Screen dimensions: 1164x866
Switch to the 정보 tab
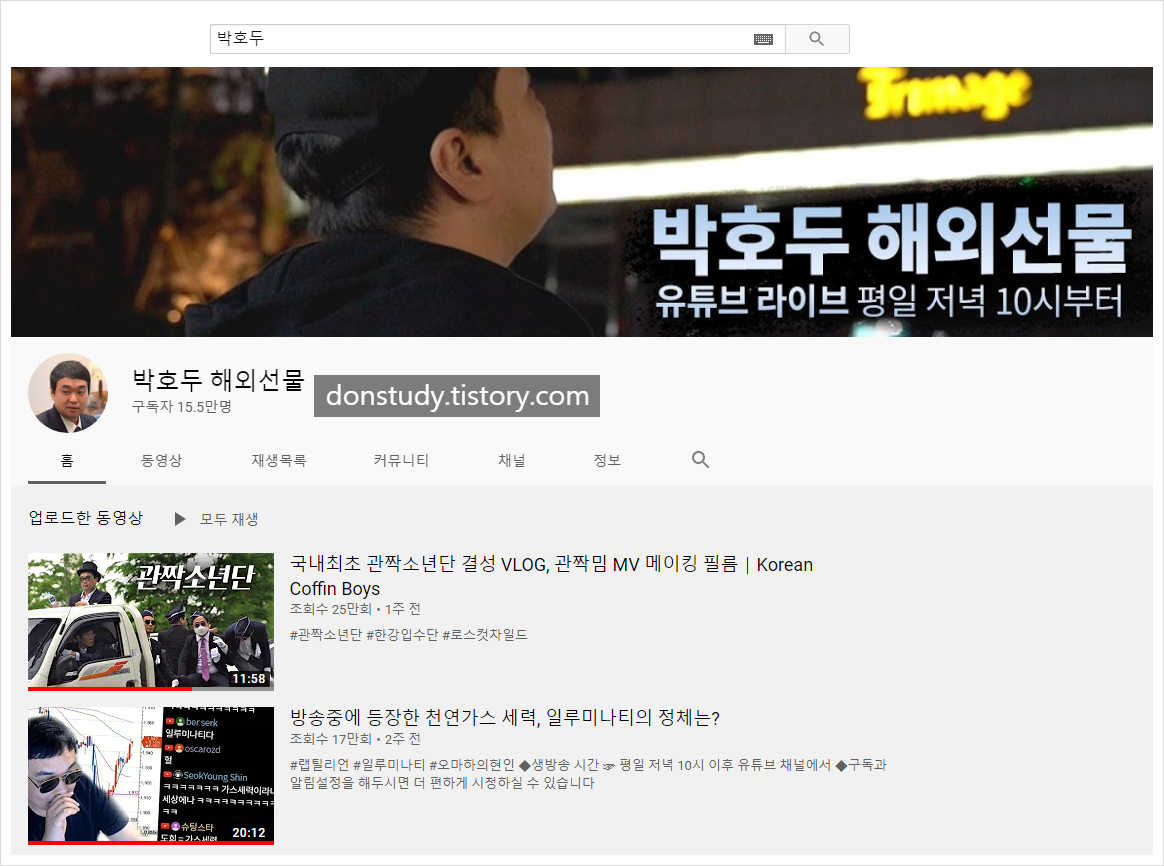point(607,461)
